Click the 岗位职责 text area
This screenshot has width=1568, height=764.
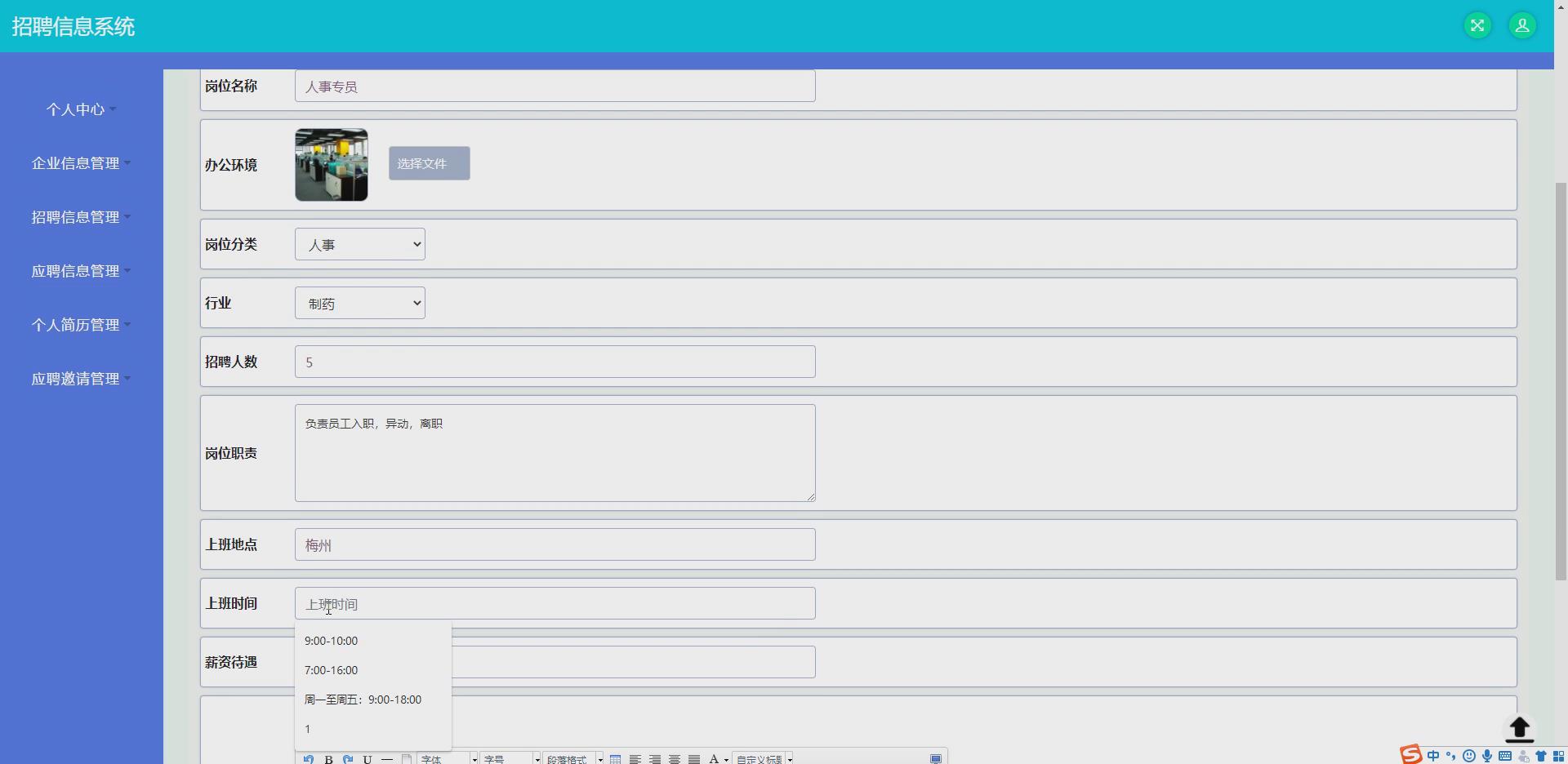[555, 453]
